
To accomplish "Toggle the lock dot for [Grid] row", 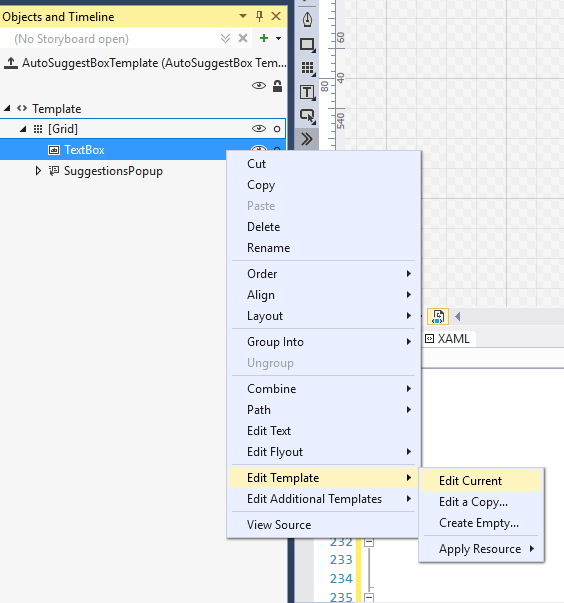I will click(x=277, y=129).
